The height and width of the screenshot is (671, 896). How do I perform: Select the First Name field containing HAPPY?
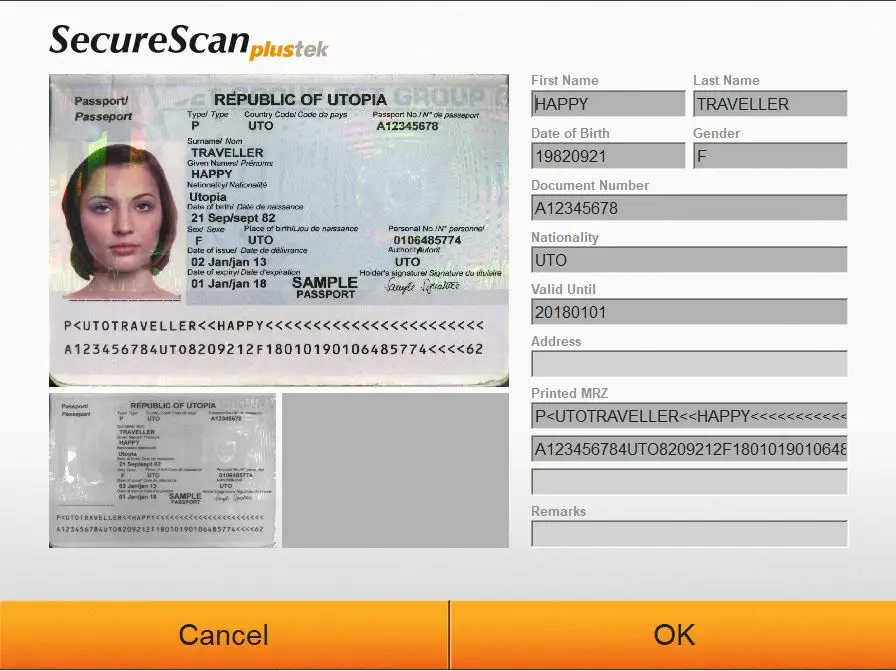pyautogui.click(x=608, y=103)
